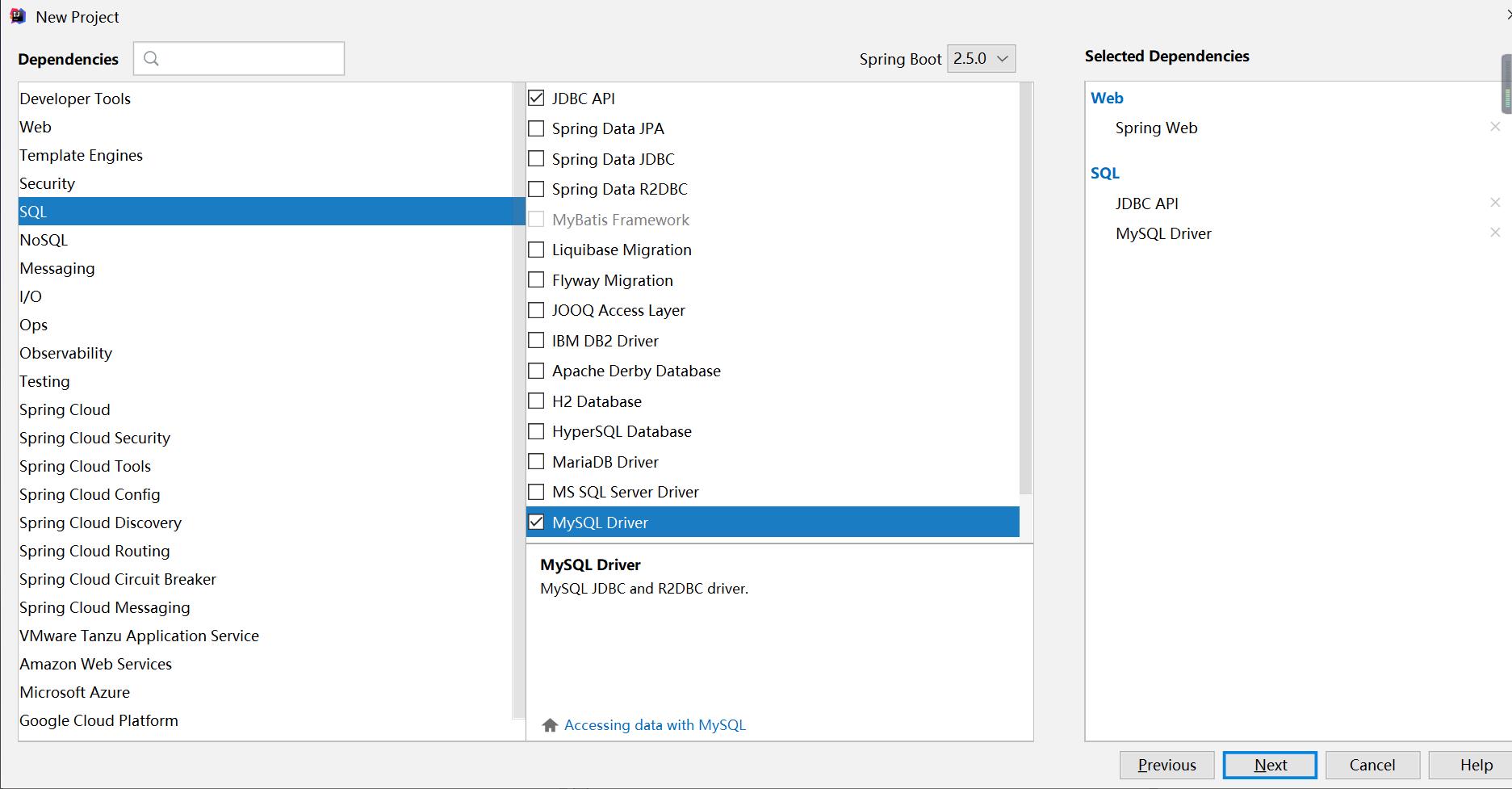This screenshot has height=789, width=1512.
Task: Select Developer Tools category
Action: click(266, 99)
